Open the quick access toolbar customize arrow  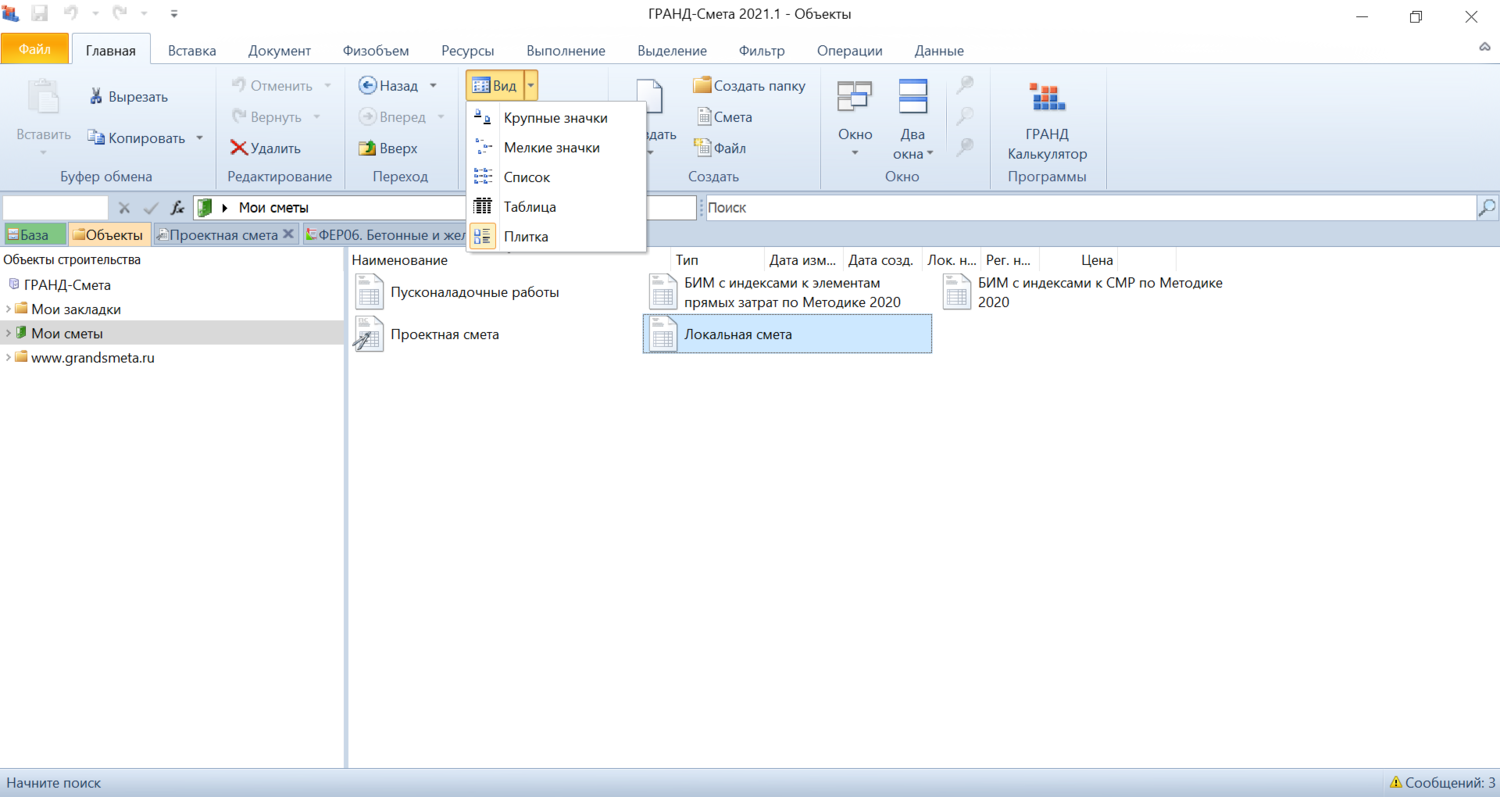click(x=174, y=15)
